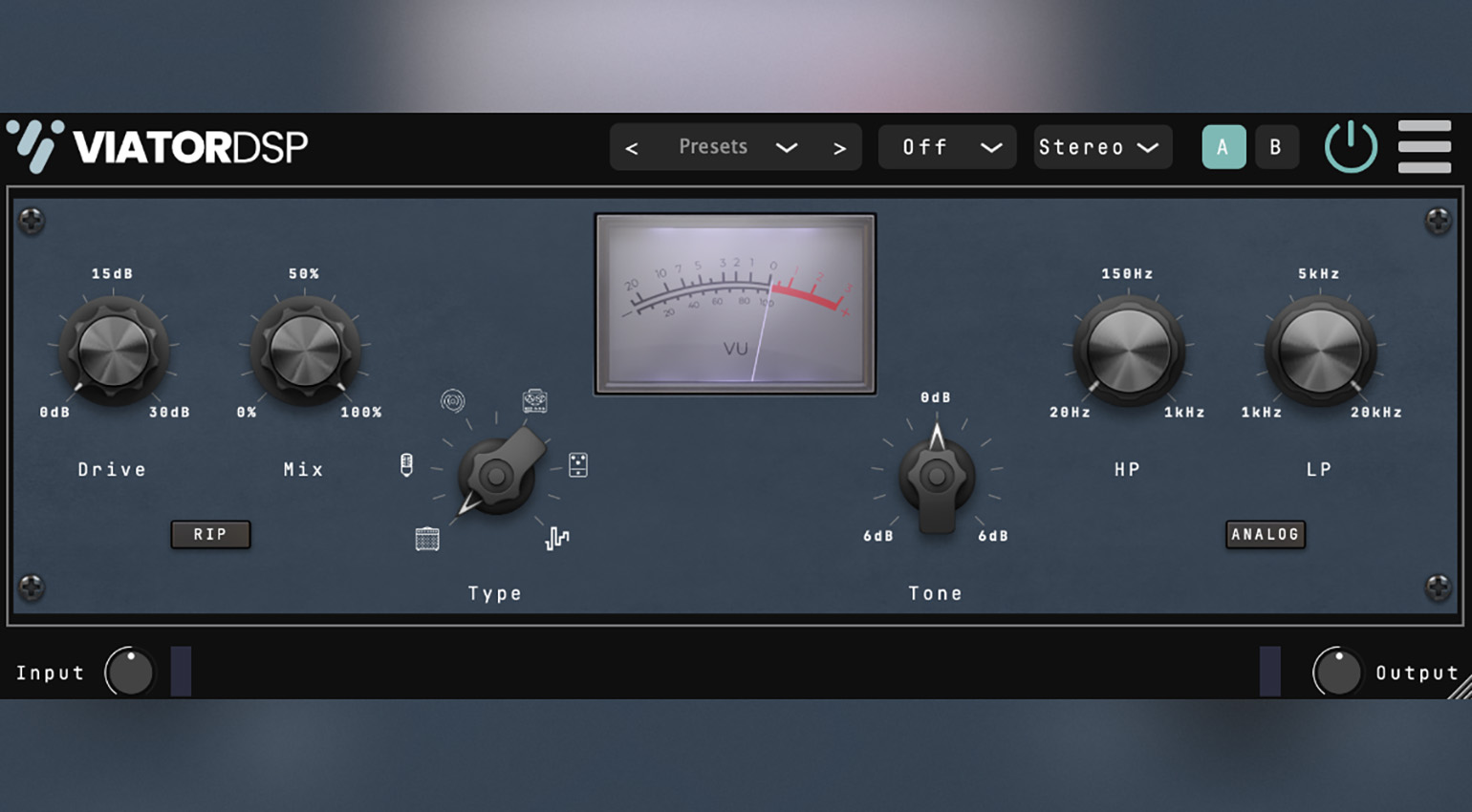The width and height of the screenshot is (1472, 812).
Task: Go to the previous preset
Action: click(x=632, y=148)
